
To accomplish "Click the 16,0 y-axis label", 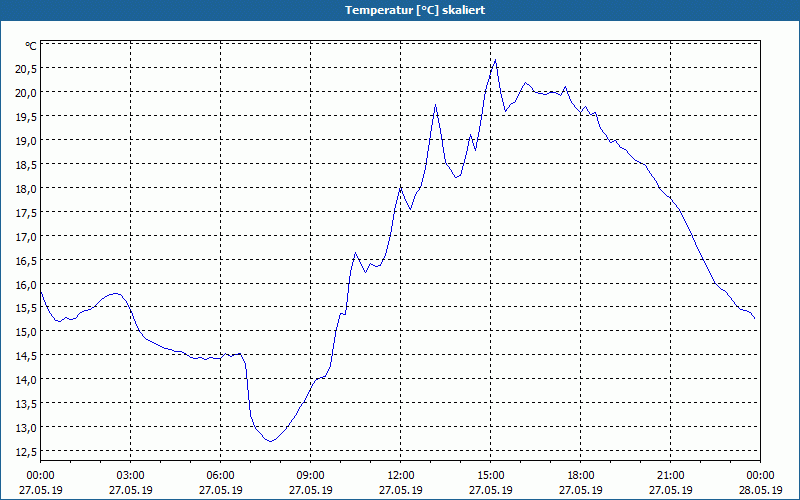I will (x=26, y=286).
